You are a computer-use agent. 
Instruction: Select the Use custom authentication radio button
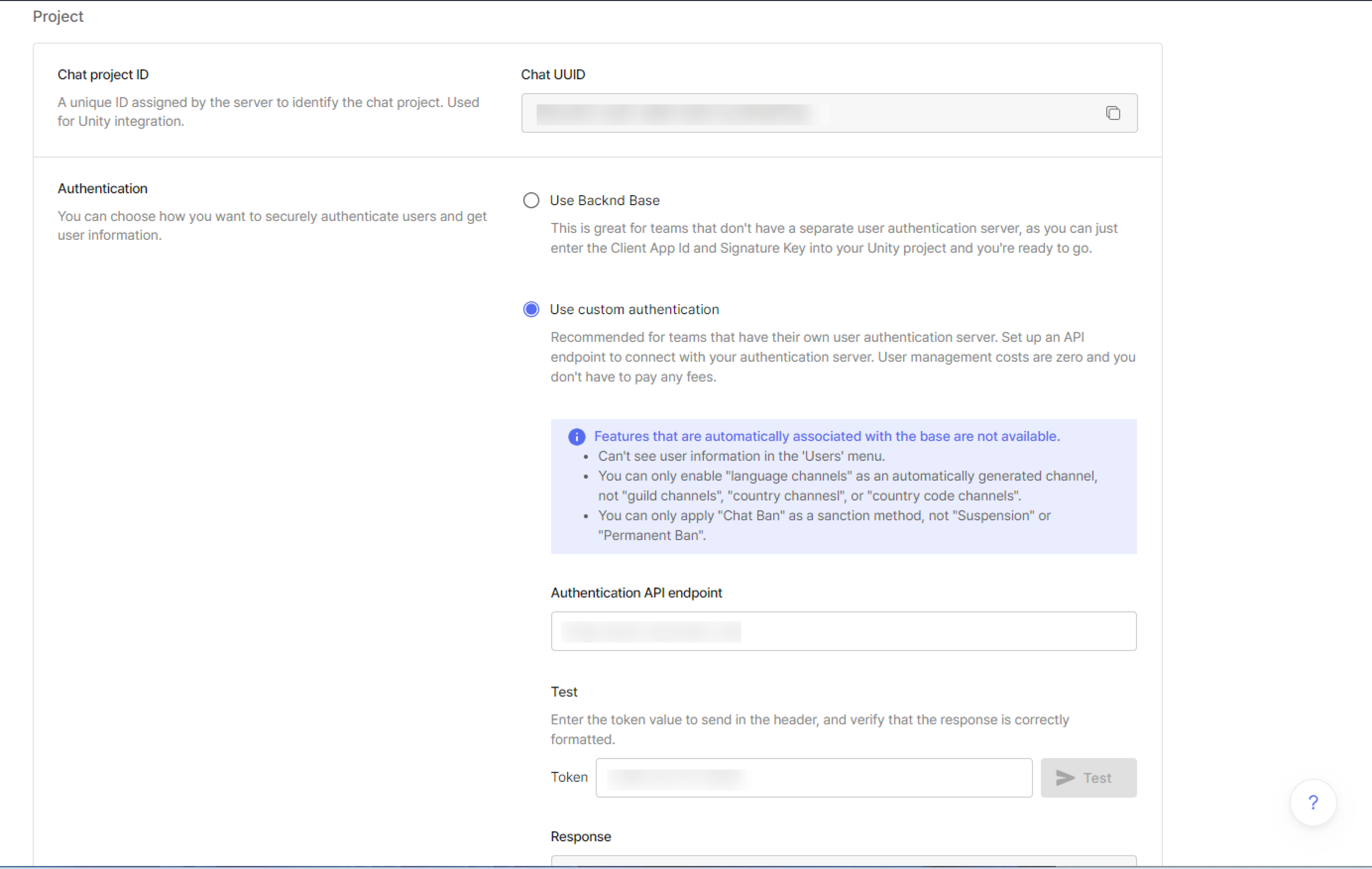point(531,309)
